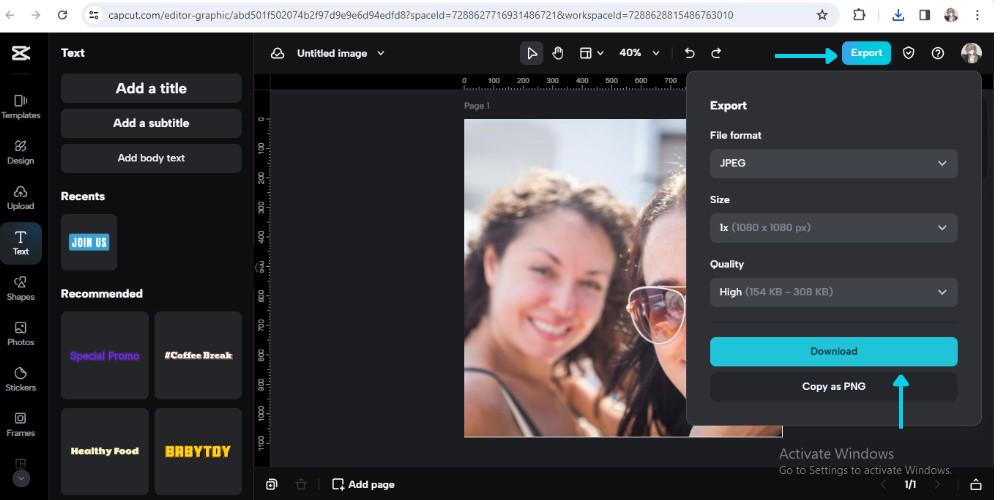
Task: Click the Recommended heading
Action: click(101, 294)
